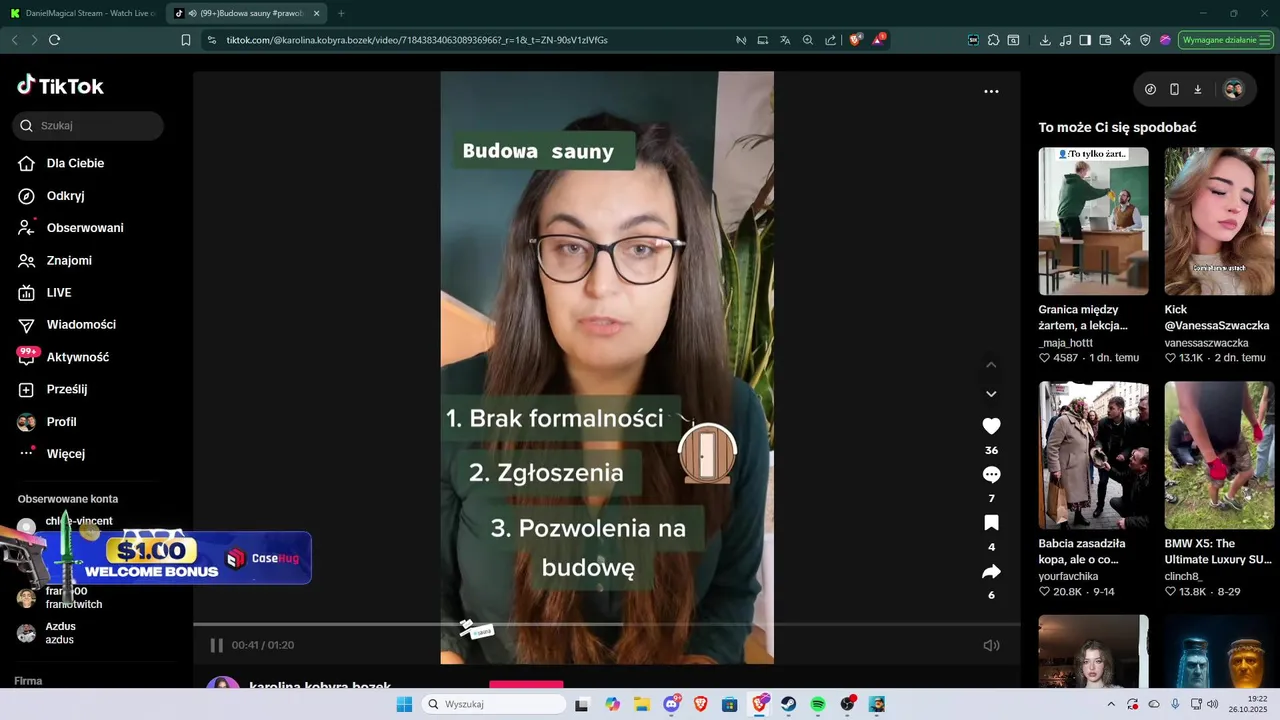Open Wiadomości messages
The image size is (1280, 720).
pyautogui.click(x=81, y=325)
